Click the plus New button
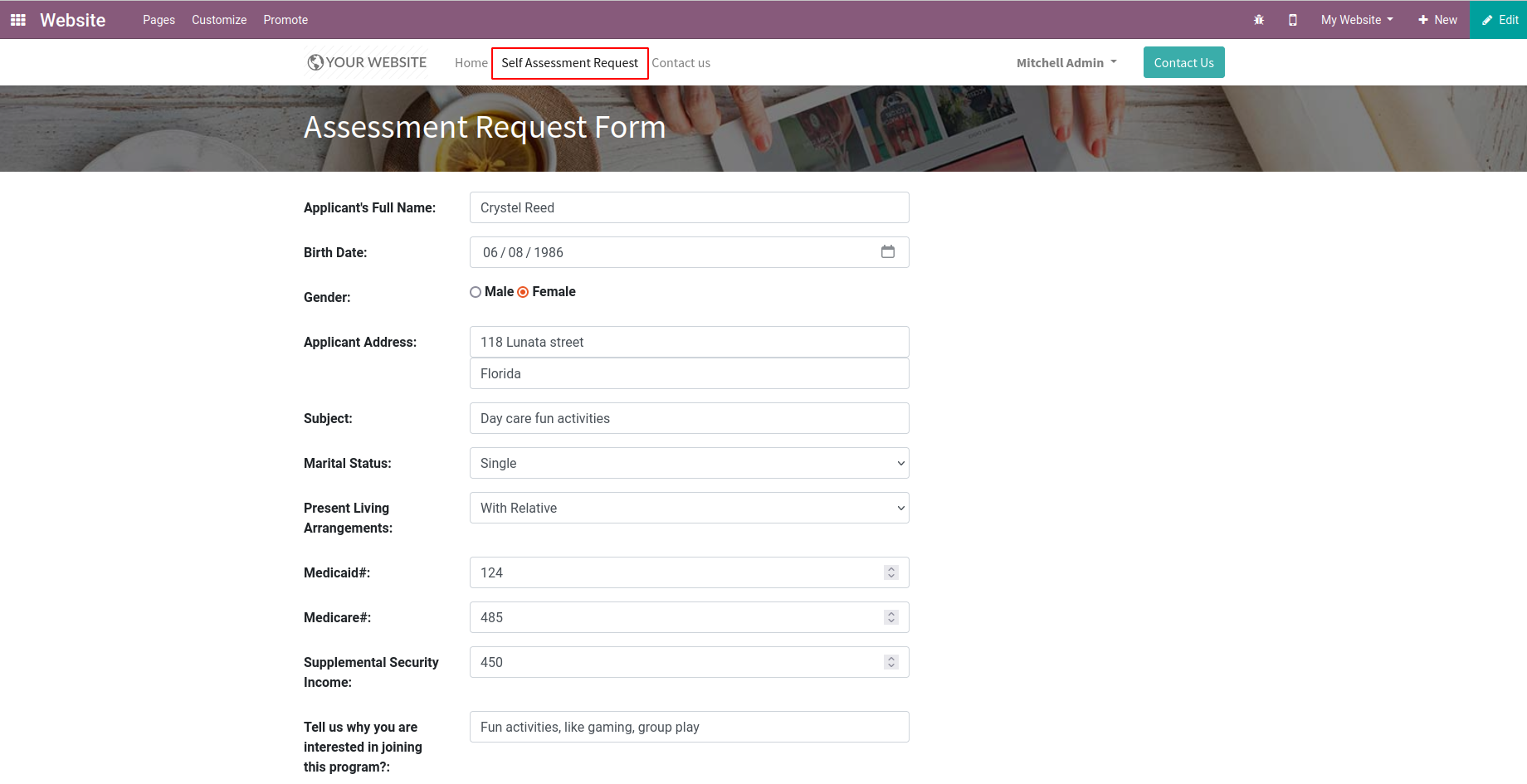Screen dimensions: 1527x784 pos(1437,20)
